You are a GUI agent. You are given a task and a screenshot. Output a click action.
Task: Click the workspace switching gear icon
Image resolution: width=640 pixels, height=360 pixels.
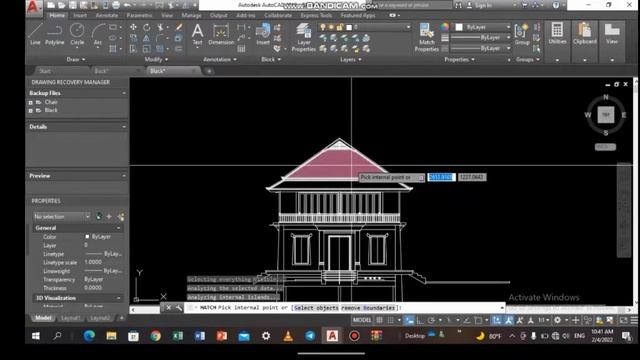(557, 320)
